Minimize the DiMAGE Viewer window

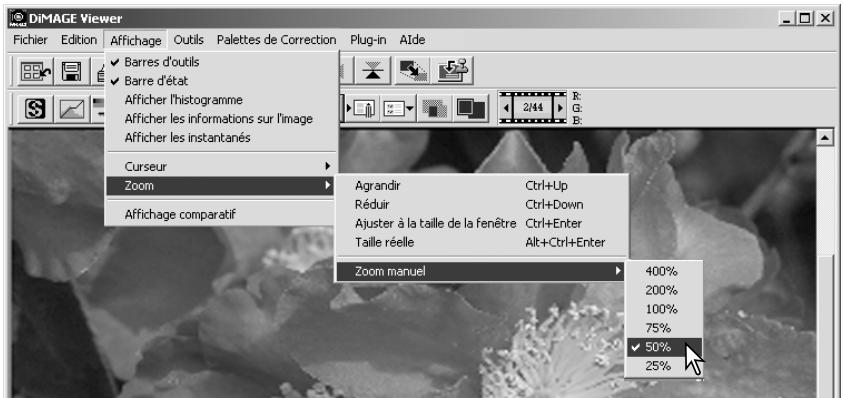tap(787, 19)
